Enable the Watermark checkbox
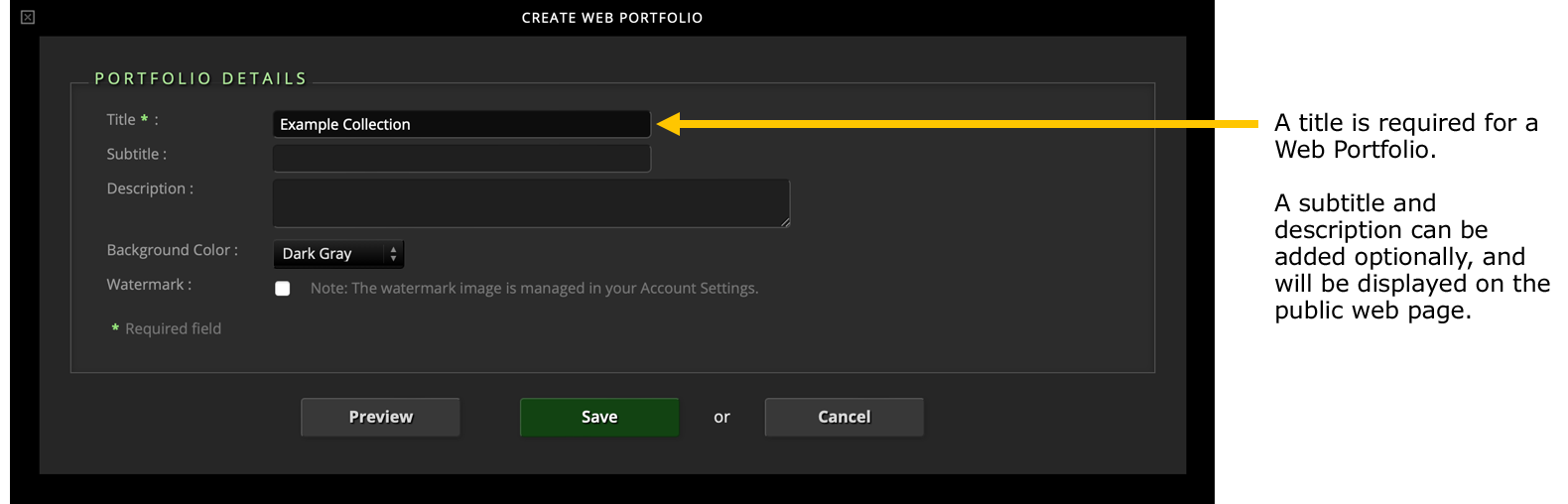1568x504 pixels. click(x=283, y=289)
